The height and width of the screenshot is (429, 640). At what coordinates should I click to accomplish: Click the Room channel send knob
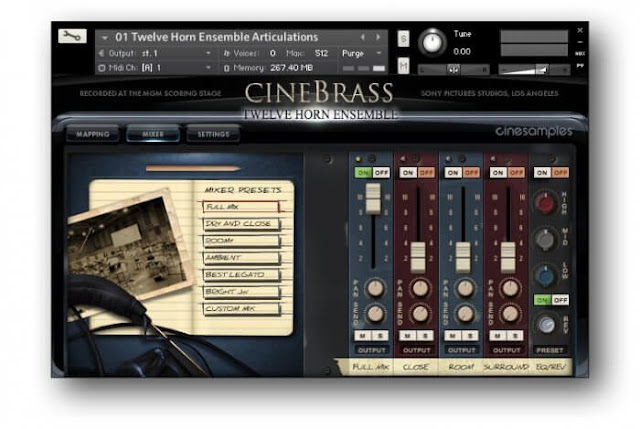click(x=464, y=313)
